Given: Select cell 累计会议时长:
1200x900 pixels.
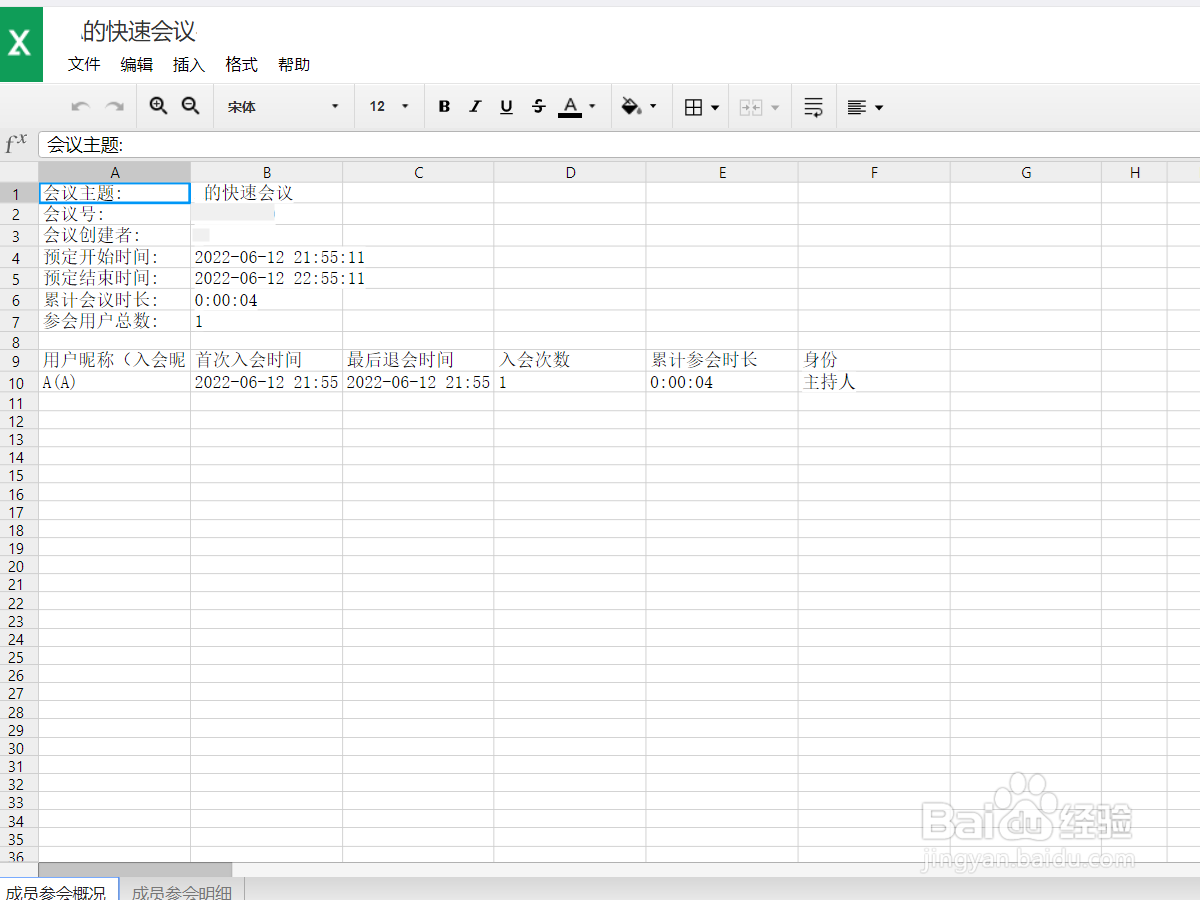Looking at the screenshot, I should click(114, 300).
